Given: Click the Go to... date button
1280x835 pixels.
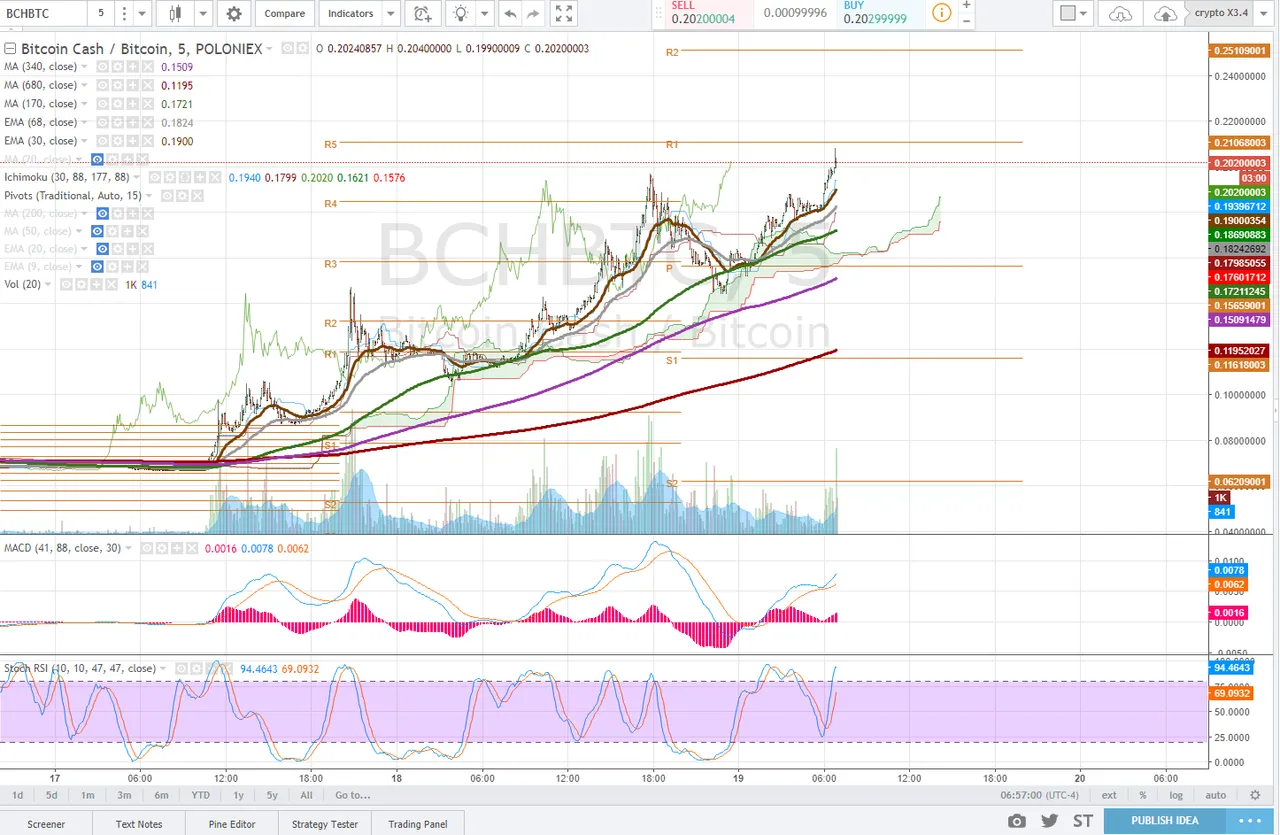Looking at the screenshot, I should (x=353, y=795).
